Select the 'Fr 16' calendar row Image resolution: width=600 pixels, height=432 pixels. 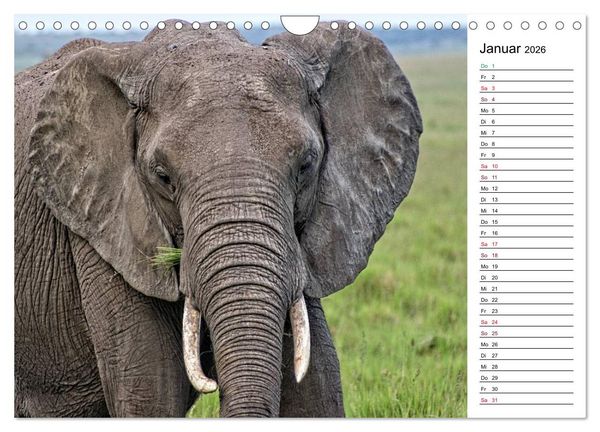[x=527, y=233]
